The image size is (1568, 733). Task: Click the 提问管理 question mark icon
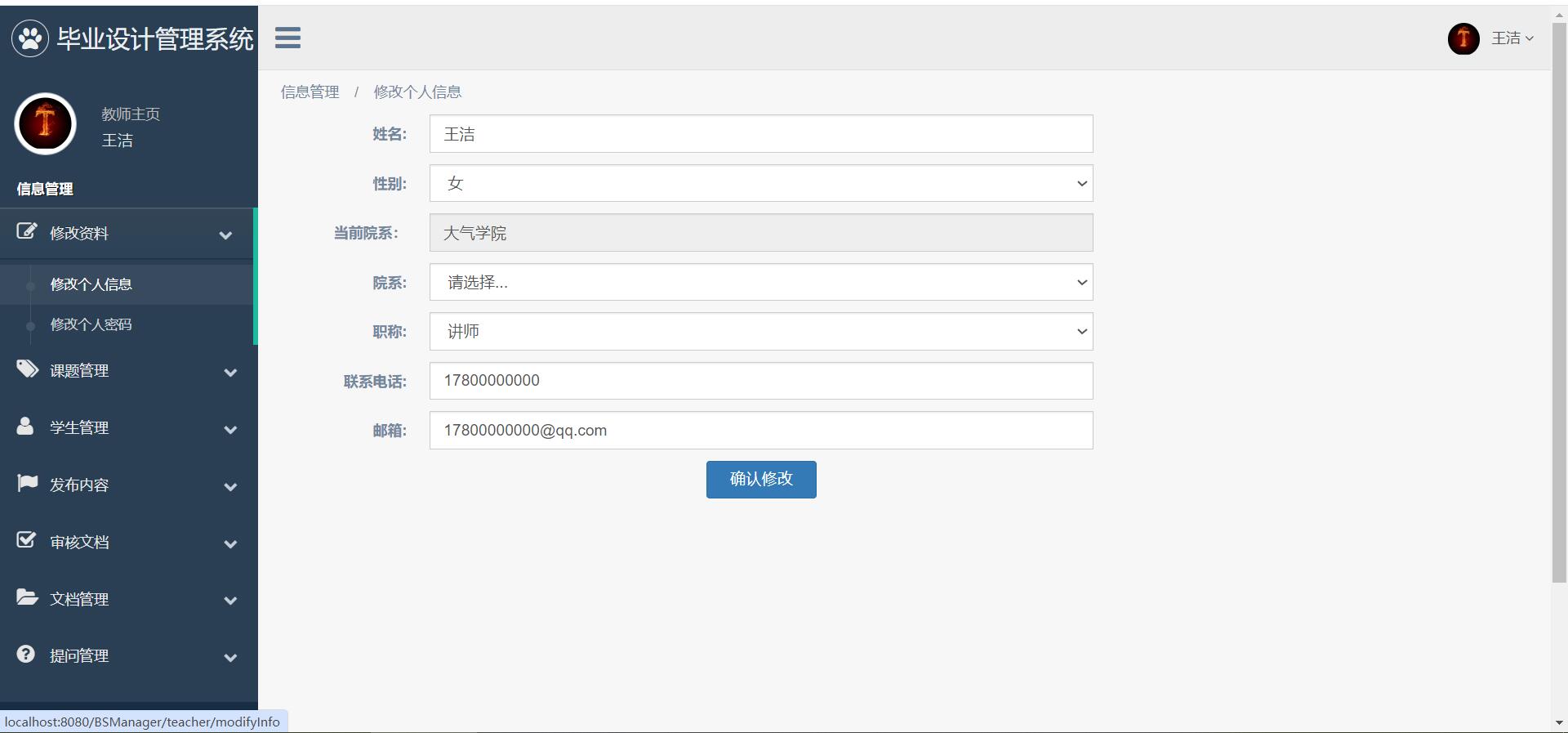click(x=26, y=655)
